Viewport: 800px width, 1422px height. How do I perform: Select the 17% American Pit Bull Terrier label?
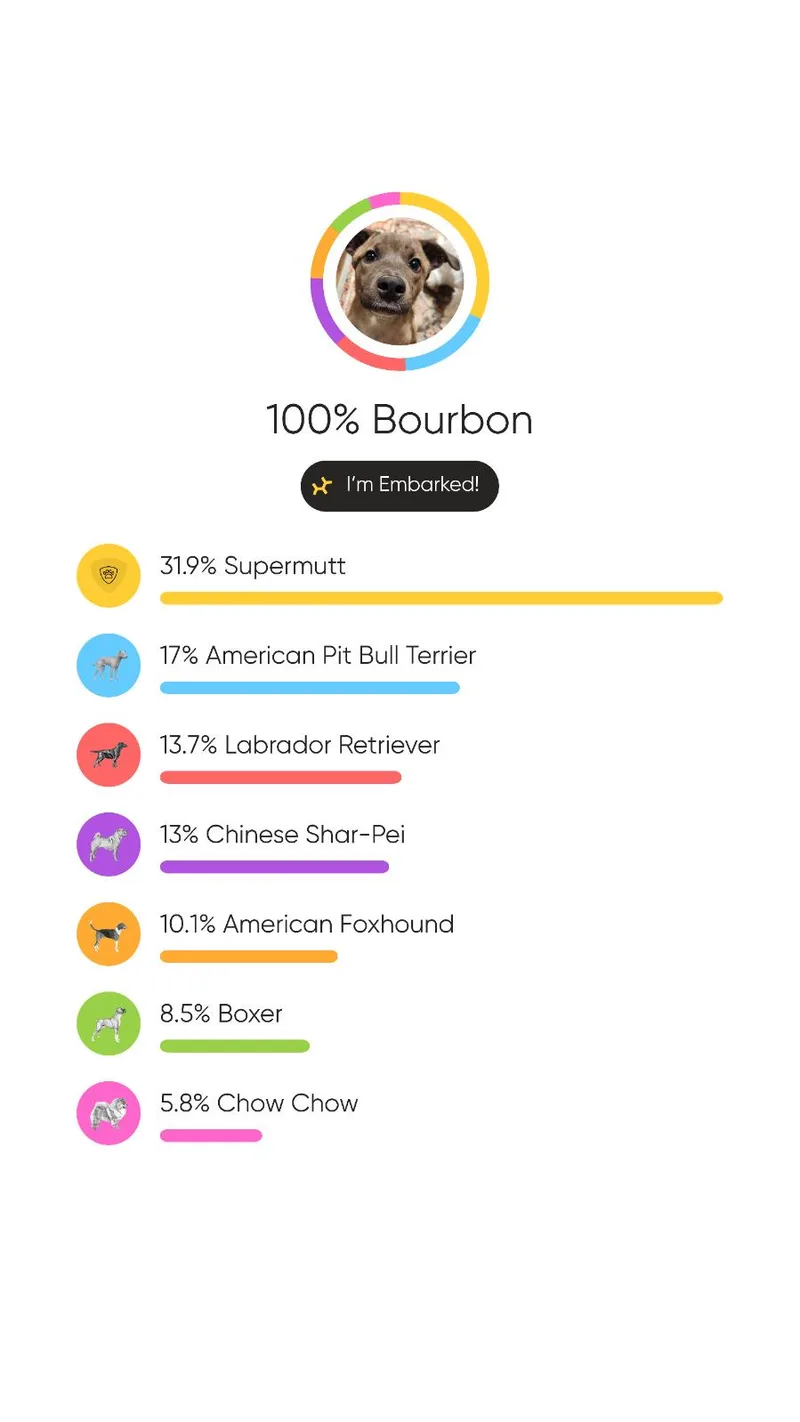318,656
